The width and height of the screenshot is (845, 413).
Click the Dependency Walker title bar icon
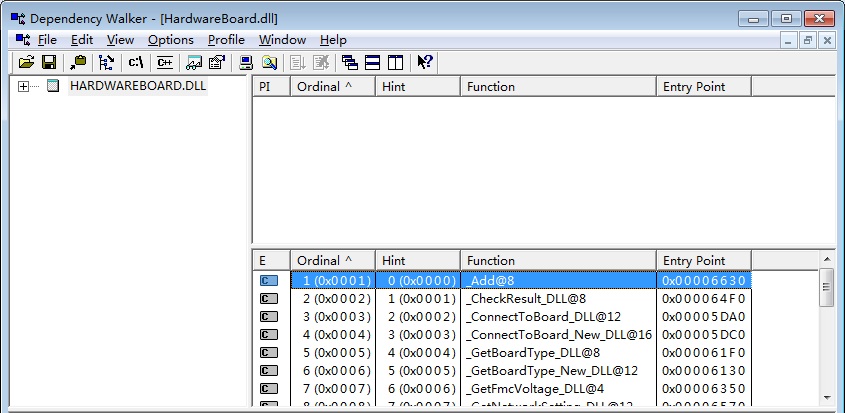(x=18, y=19)
